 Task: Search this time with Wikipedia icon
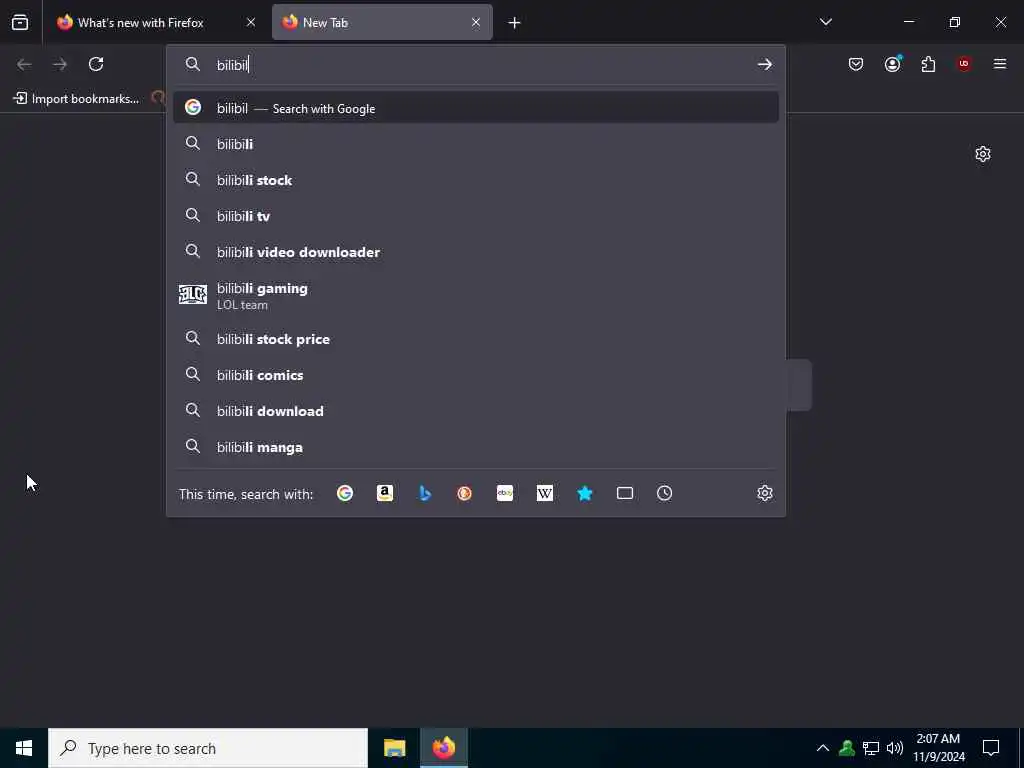[545, 493]
